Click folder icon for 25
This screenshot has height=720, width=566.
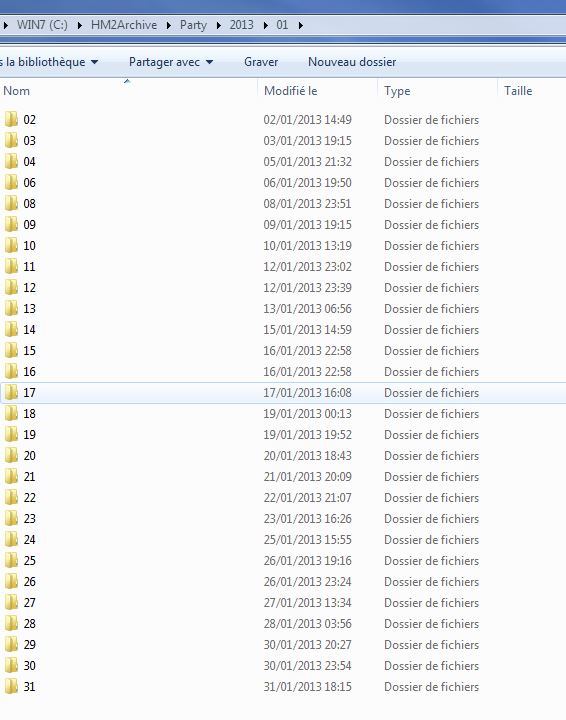11,561
